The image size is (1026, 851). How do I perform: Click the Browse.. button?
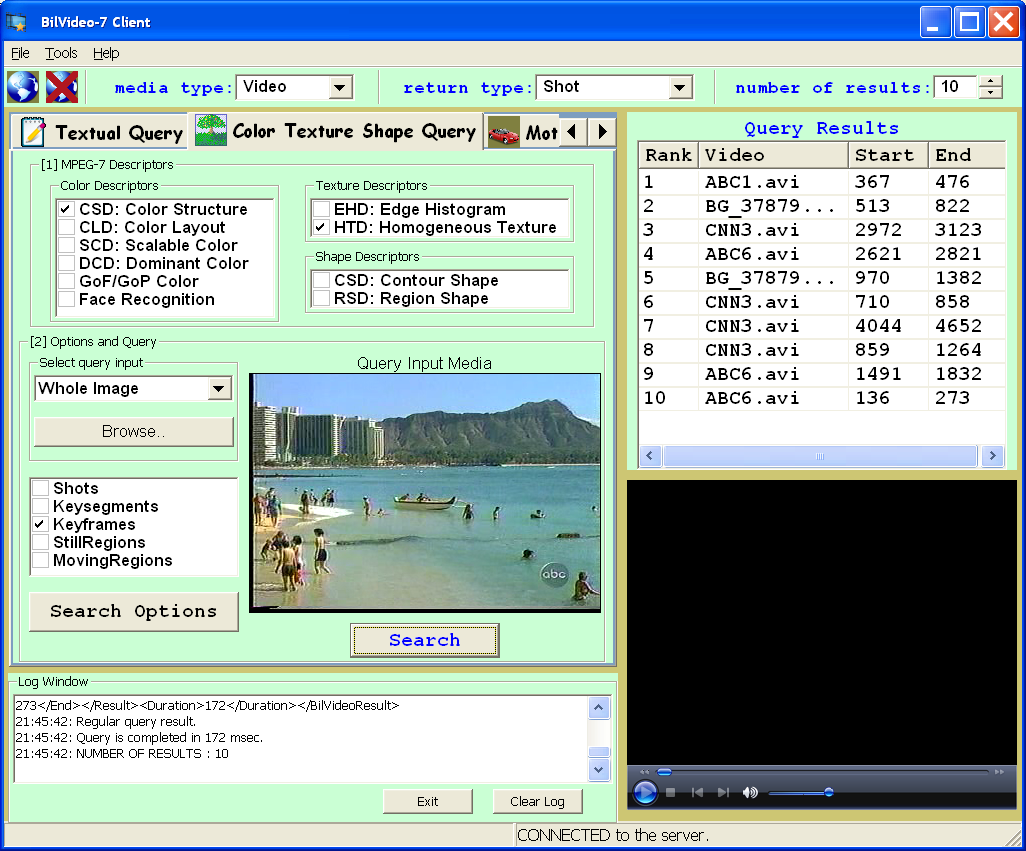(x=134, y=432)
